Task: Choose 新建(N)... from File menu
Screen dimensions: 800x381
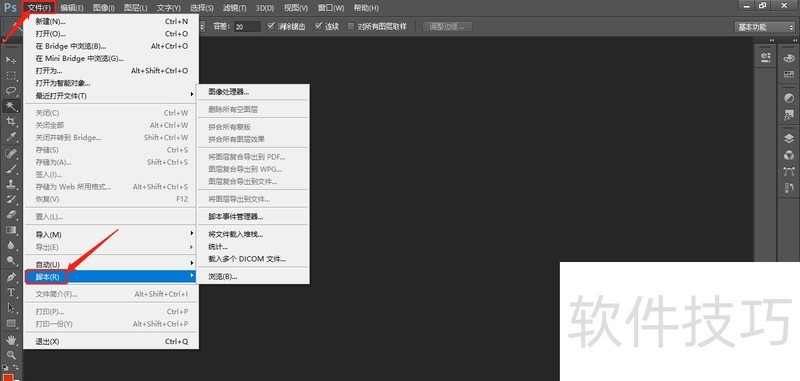Action: [112, 21]
